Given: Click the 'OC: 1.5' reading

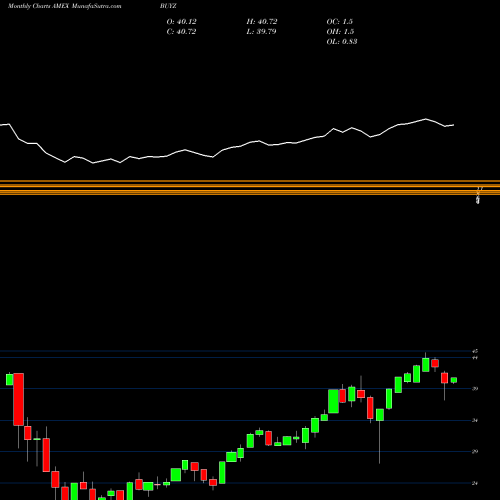Looking at the screenshot, I should point(340,22).
